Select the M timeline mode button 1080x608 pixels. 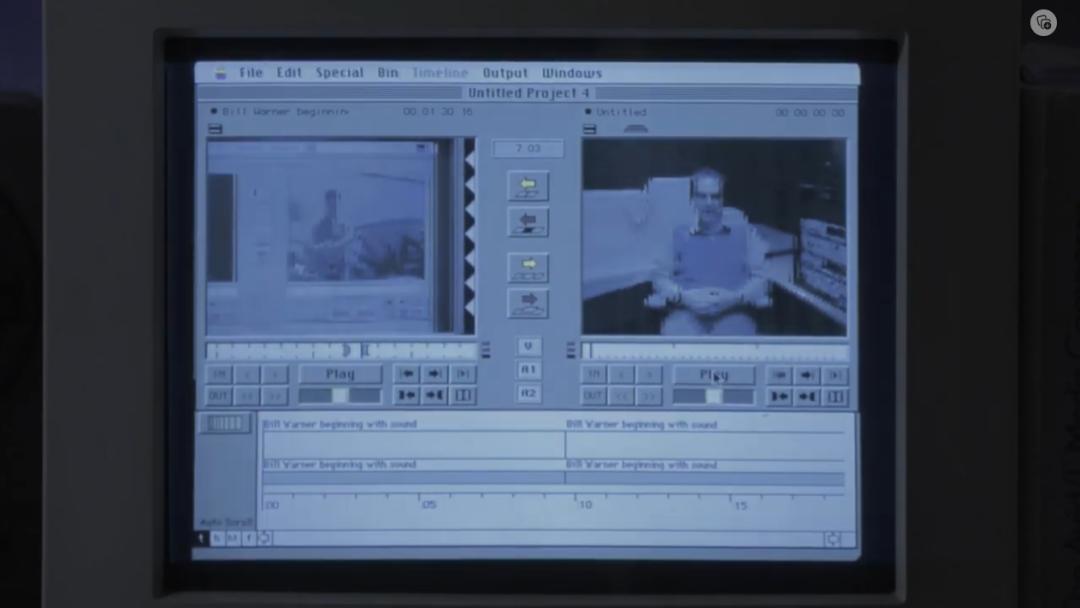[233, 538]
